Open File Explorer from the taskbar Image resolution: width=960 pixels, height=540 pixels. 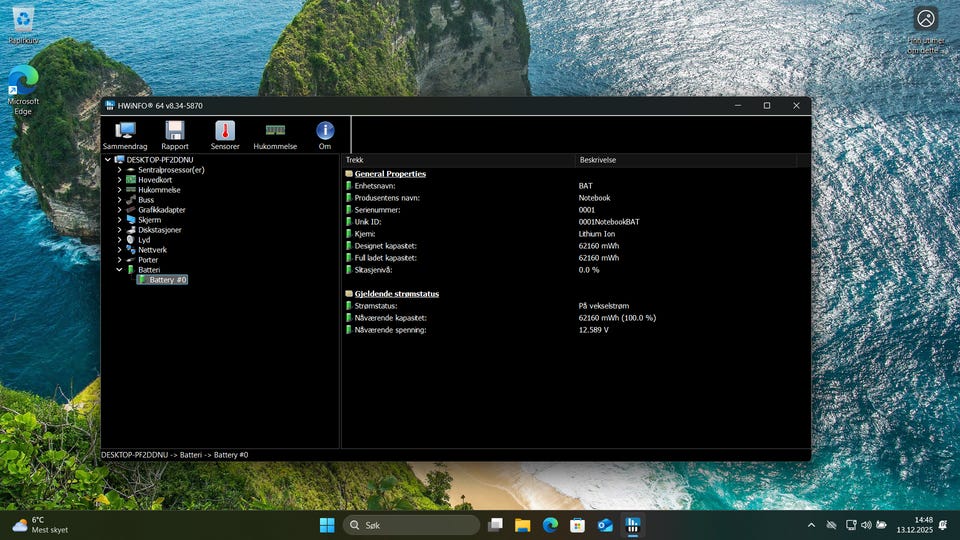pos(522,525)
